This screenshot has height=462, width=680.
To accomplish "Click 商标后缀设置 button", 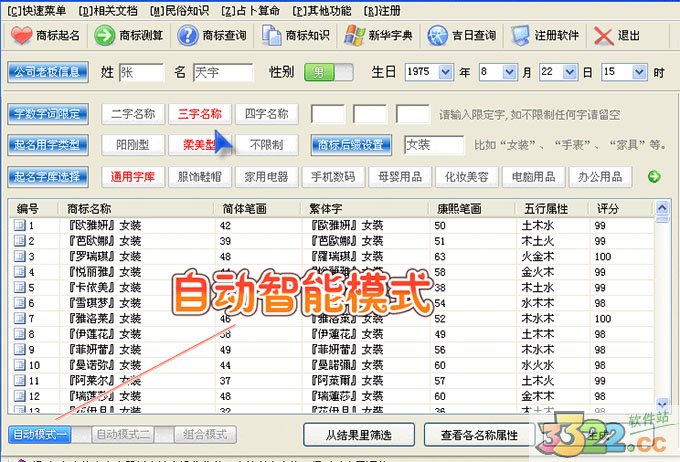I will coord(351,145).
